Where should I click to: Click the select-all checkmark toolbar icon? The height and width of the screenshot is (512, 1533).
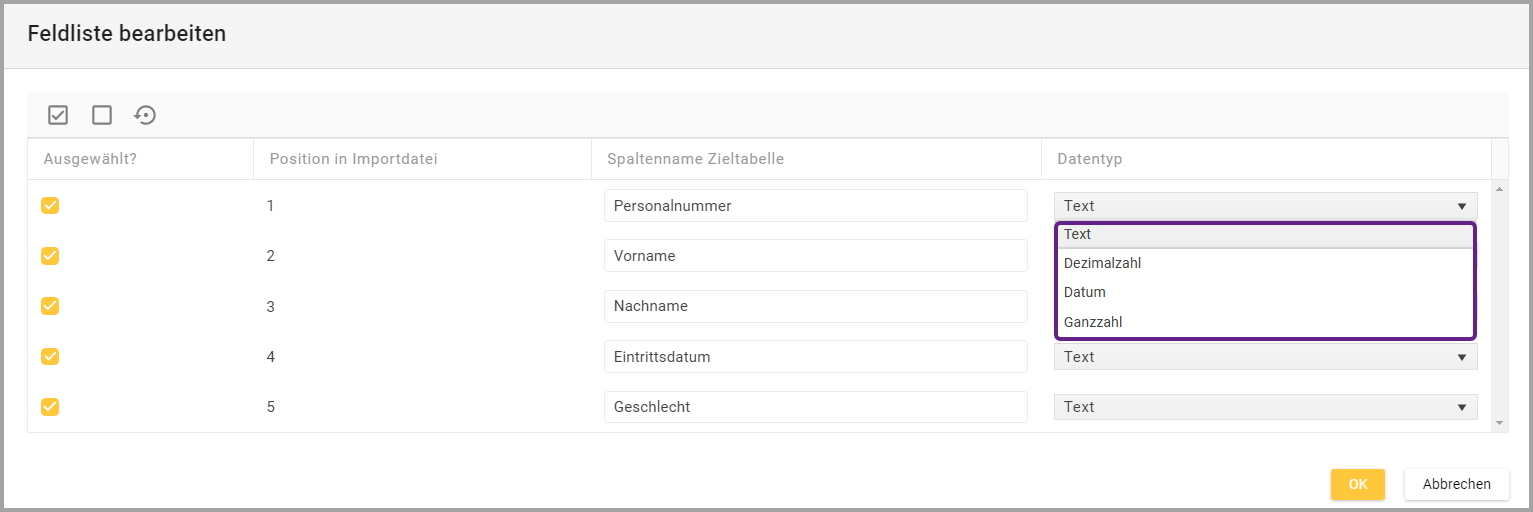(x=58, y=115)
